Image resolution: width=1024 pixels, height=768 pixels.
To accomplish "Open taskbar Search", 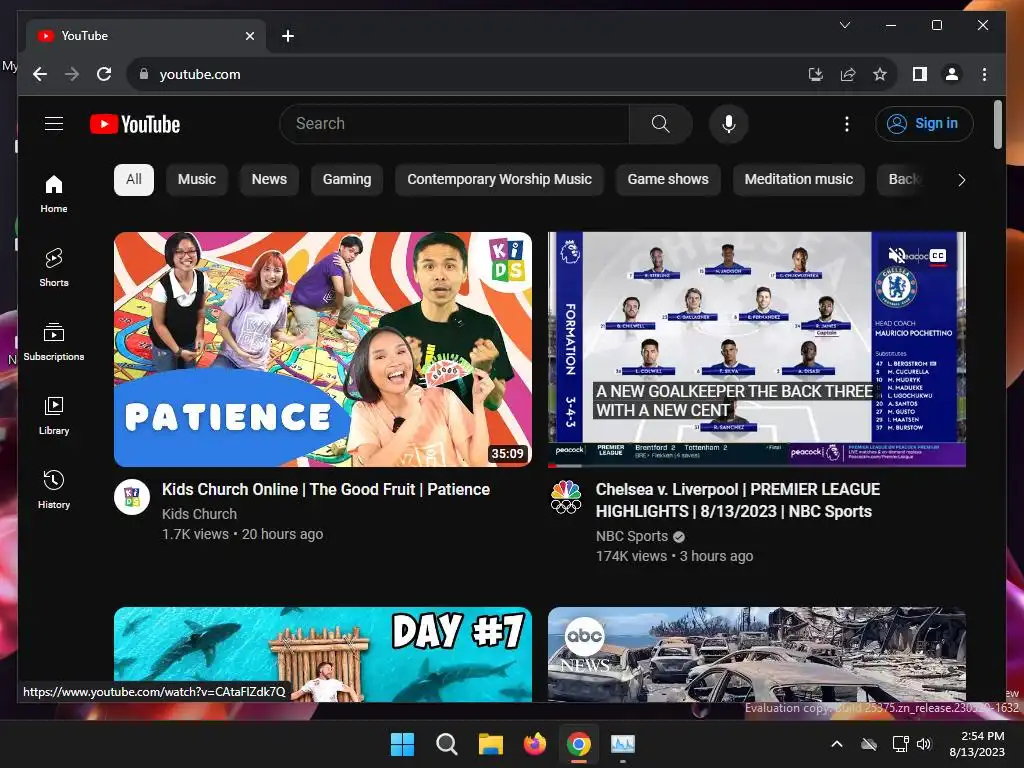I will 447,744.
